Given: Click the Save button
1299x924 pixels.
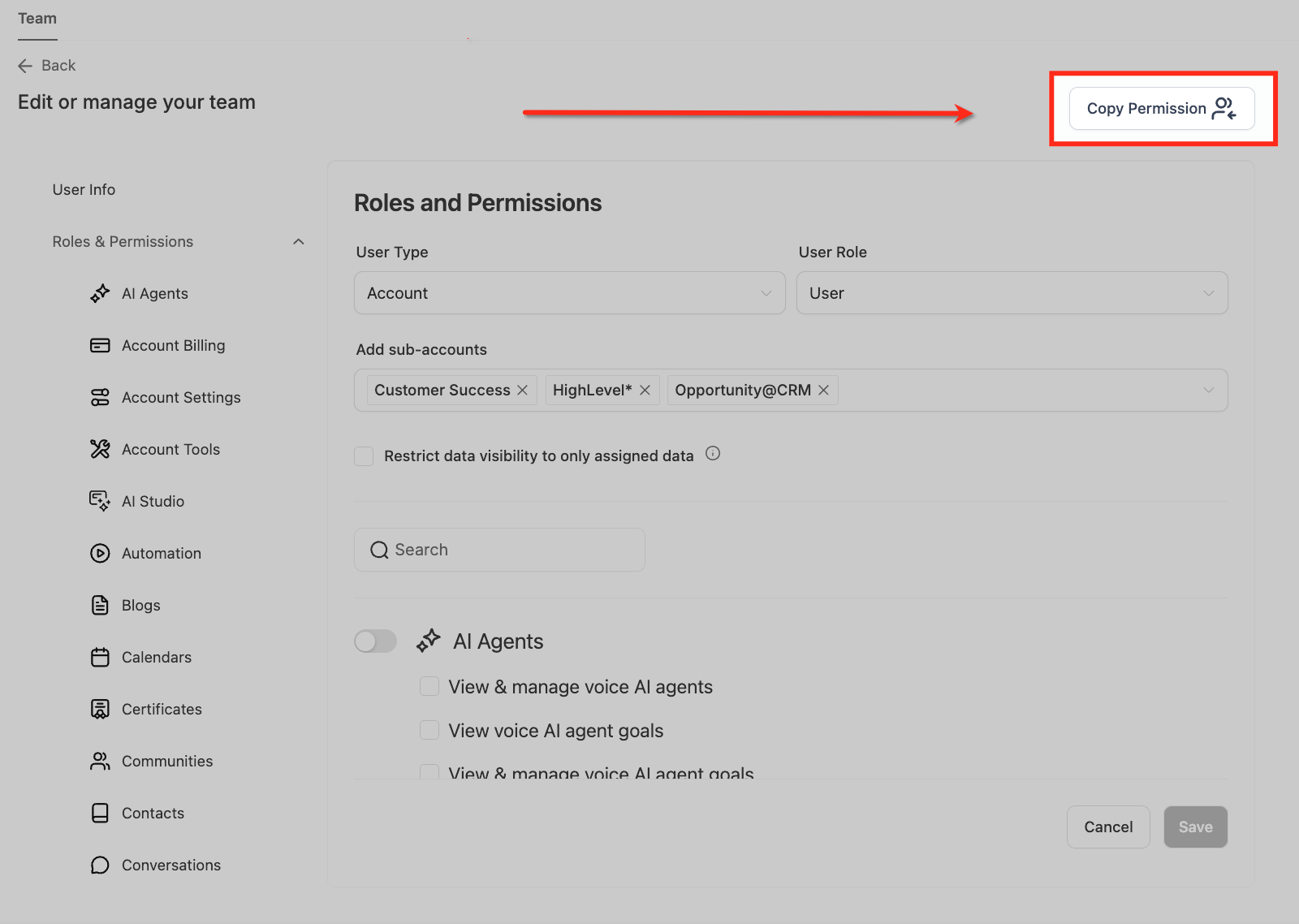Looking at the screenshot, I should [1196, 827].
